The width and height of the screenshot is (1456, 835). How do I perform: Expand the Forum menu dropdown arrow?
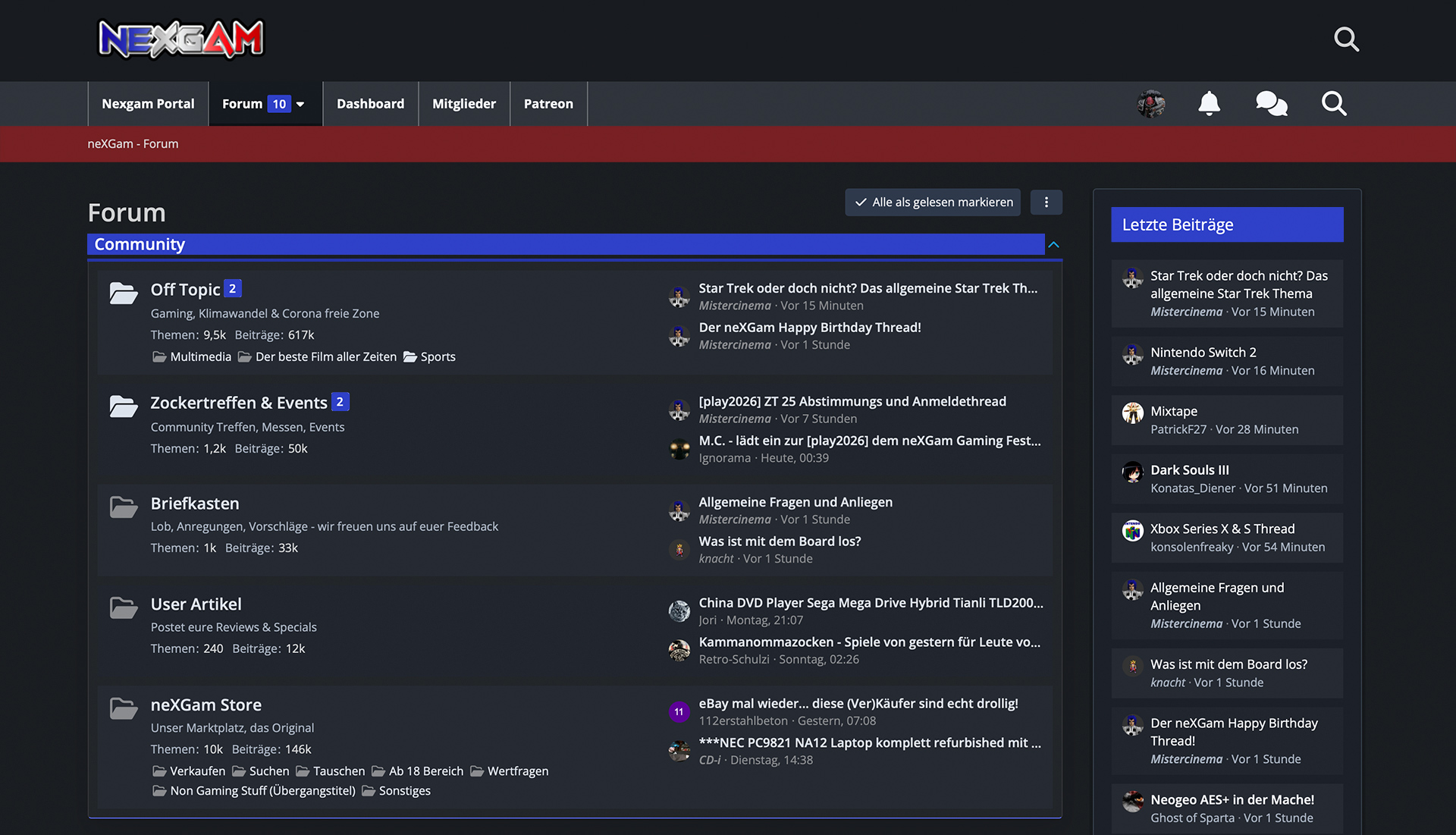[x=300, y=104]
